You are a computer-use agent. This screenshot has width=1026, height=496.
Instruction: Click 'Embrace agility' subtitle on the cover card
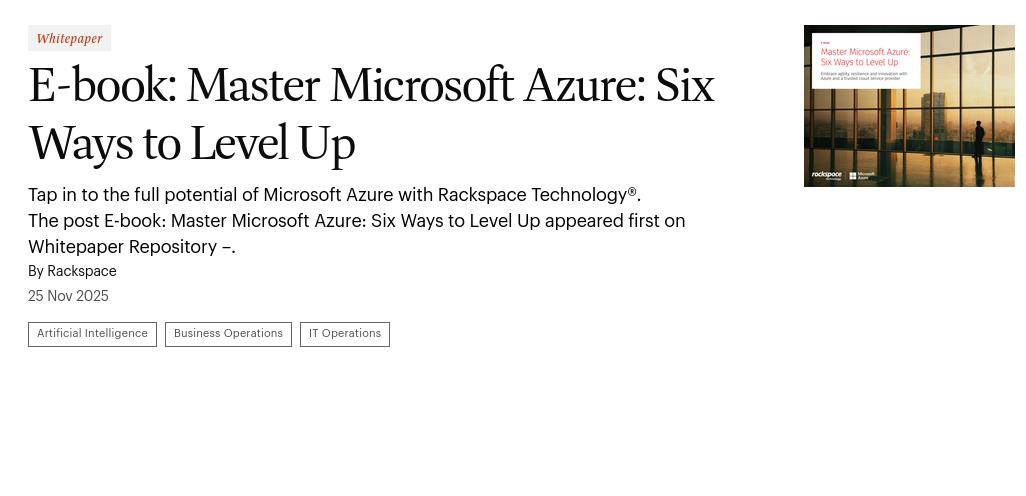864,75
